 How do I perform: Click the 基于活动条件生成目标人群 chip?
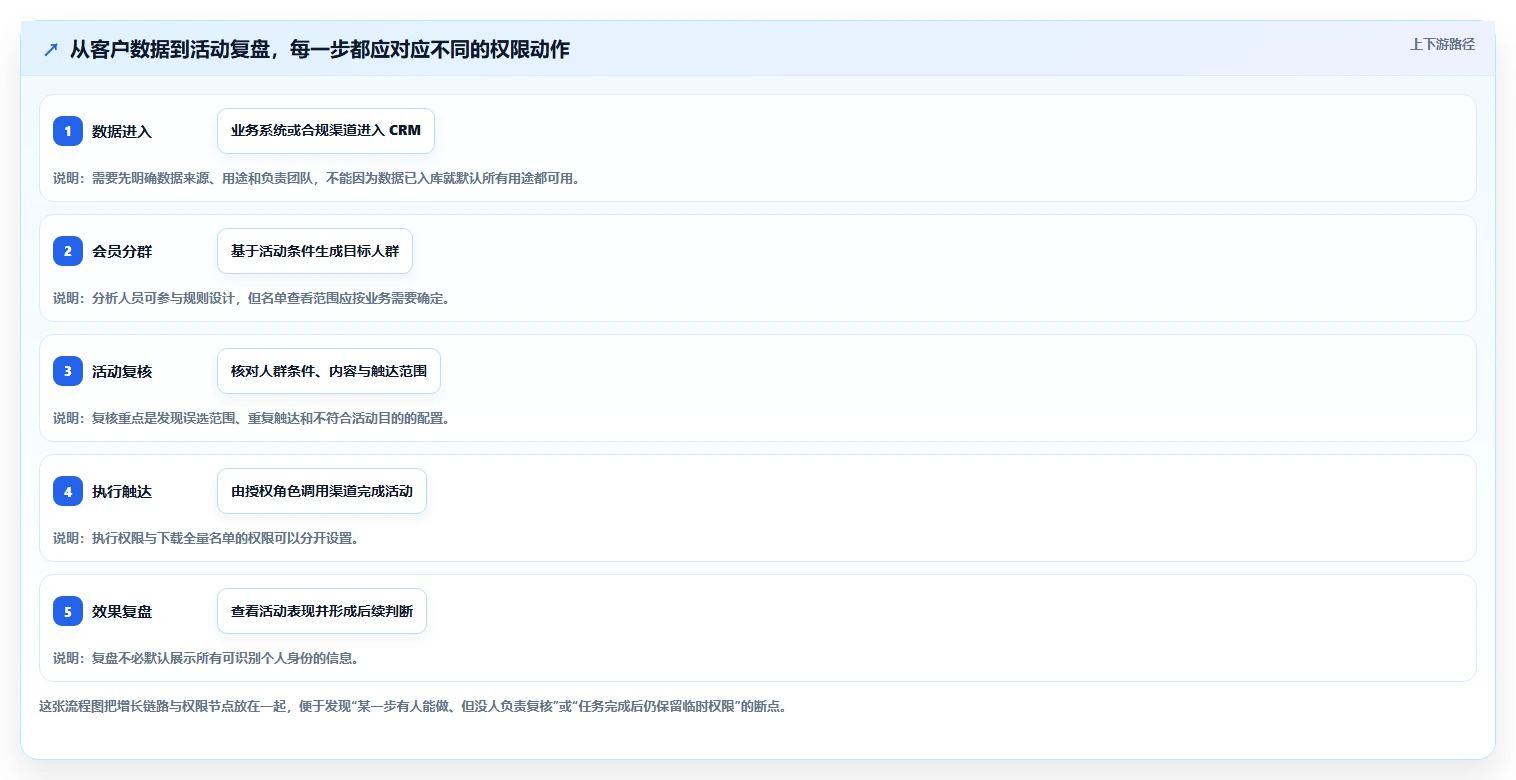click(315, 251)
